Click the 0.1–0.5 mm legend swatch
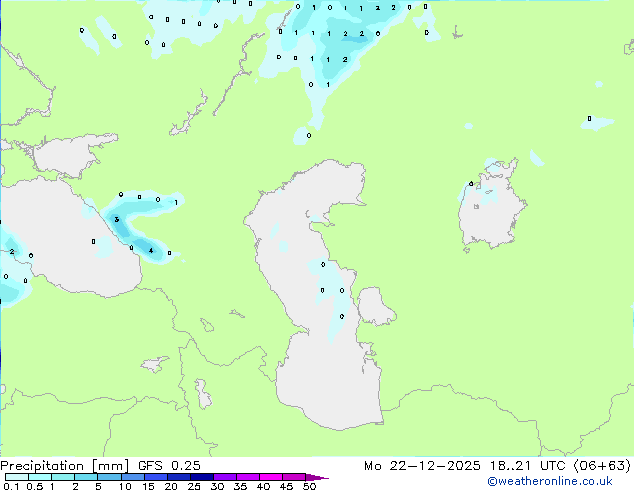This screenshot has width=634, height=490. point(17,477)
